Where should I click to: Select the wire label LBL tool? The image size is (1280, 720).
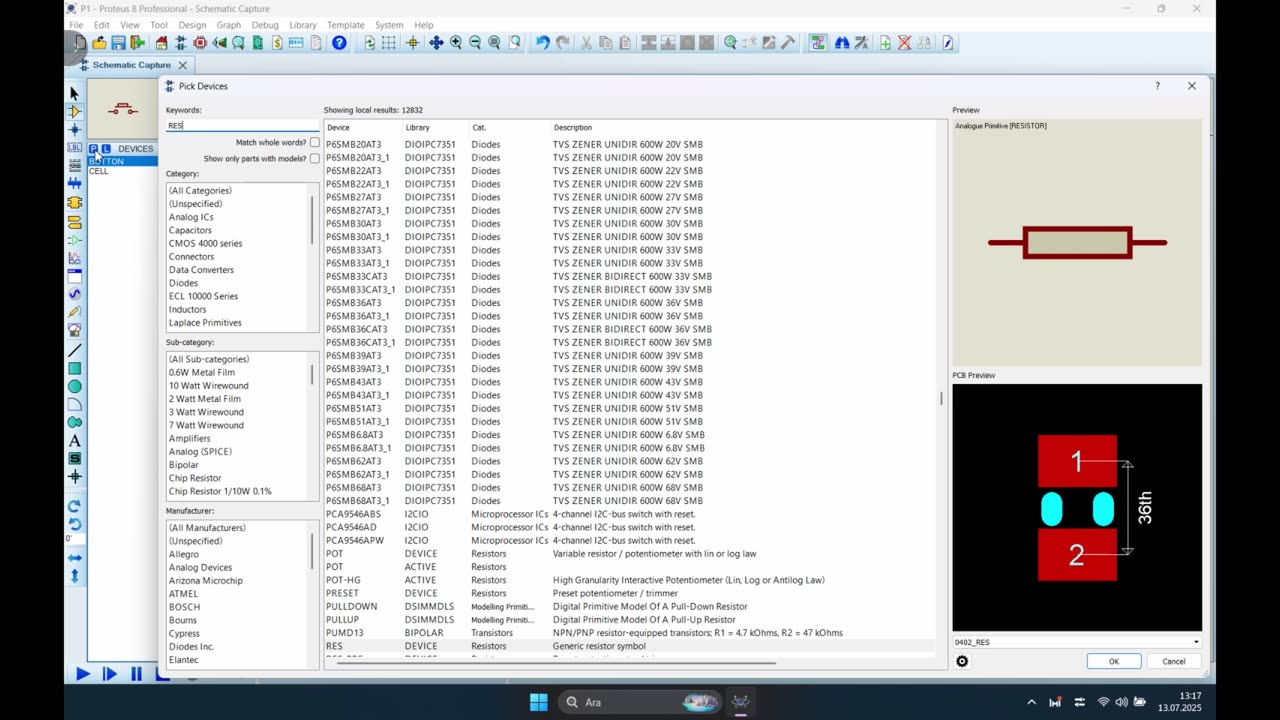pyautogui.click(x=74, y=147)
